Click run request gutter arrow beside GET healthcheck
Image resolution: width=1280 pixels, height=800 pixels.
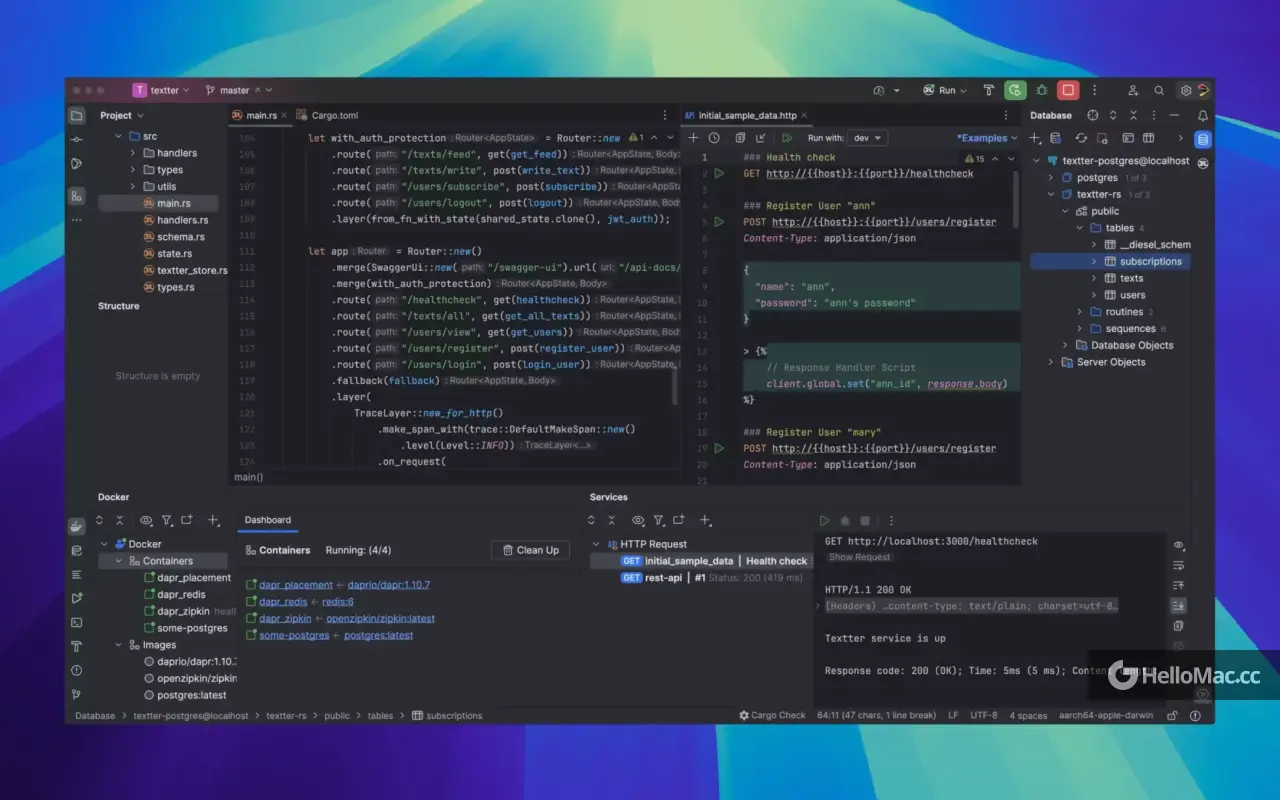point(719,173)
